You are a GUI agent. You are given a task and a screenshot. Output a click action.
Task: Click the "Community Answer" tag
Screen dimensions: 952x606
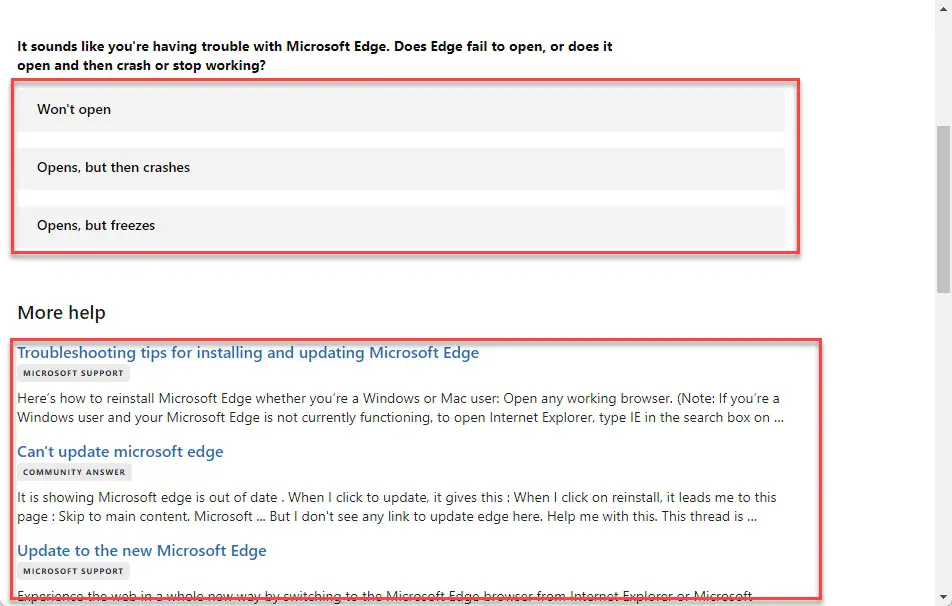pyautogui.click(x=74, y=472)
